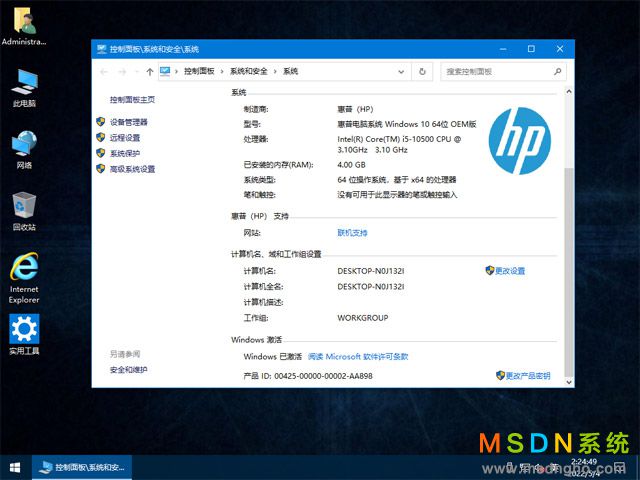Click the WORKGROUP value
Screen dimensions: 640x480
click(362, 318)
